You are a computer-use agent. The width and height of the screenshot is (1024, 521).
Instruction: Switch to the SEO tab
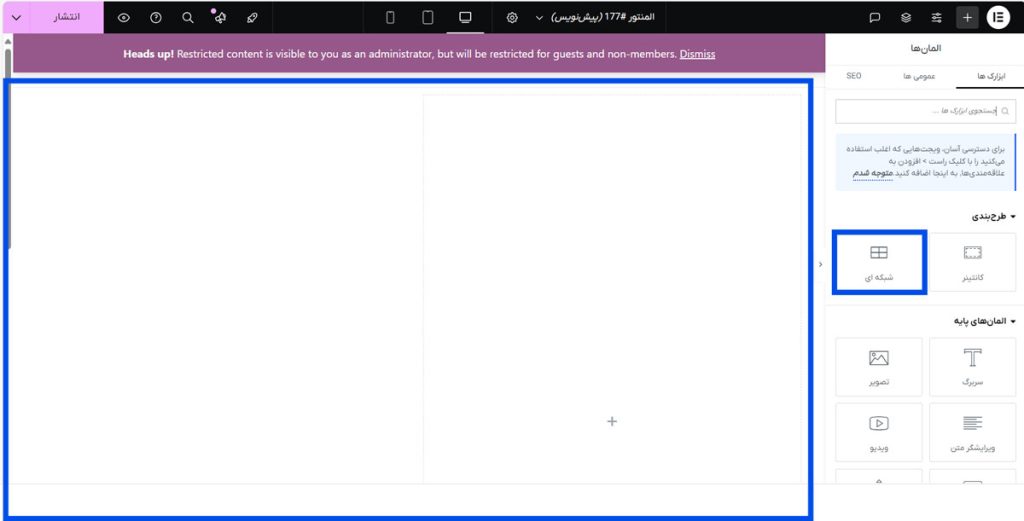point(854,75)
